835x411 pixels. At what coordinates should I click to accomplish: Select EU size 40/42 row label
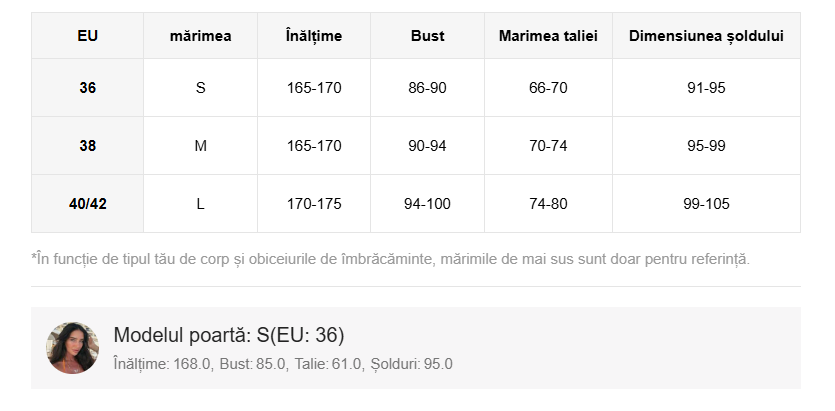click(x=87, y=204)
